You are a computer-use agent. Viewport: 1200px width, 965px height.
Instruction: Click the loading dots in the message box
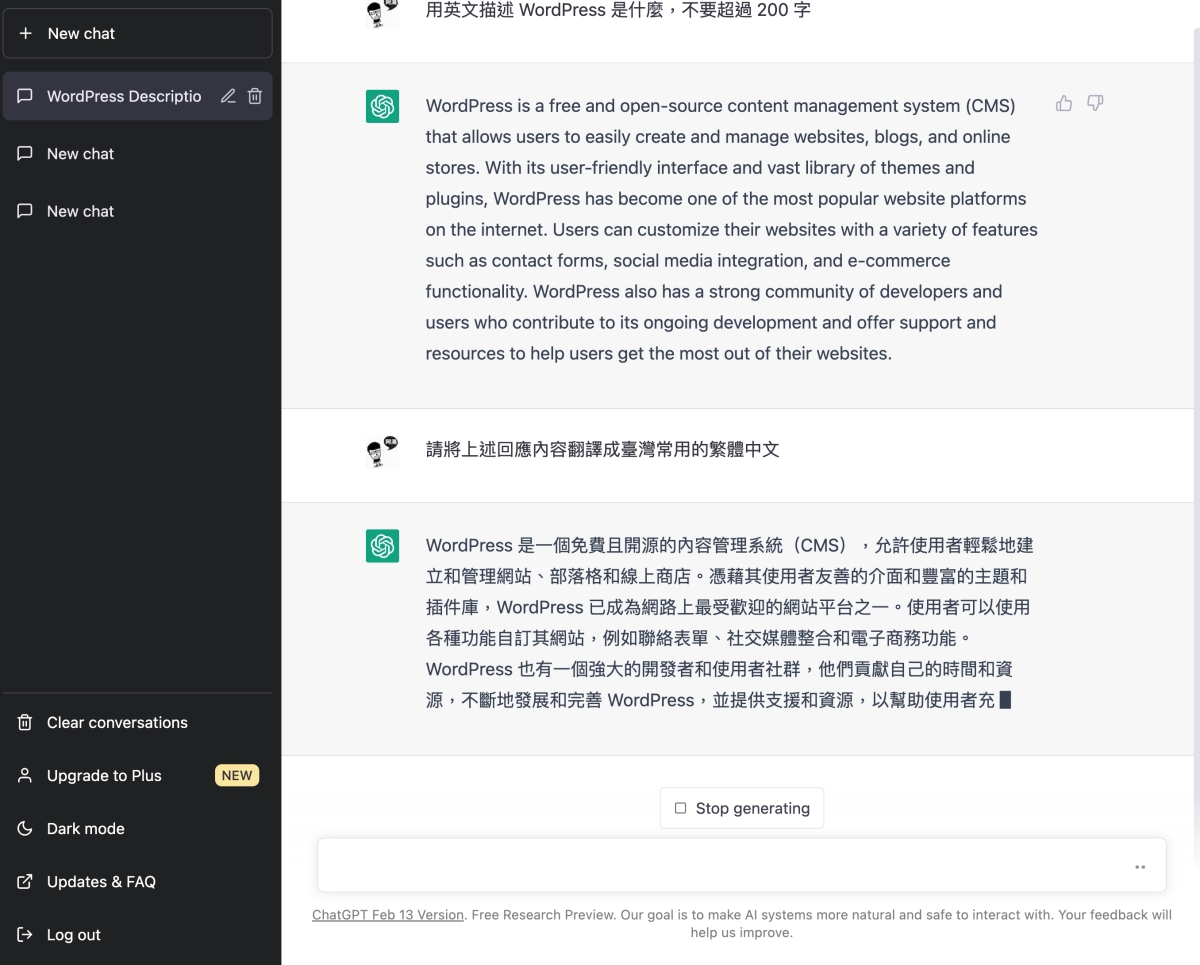(x=1140, y=867)
